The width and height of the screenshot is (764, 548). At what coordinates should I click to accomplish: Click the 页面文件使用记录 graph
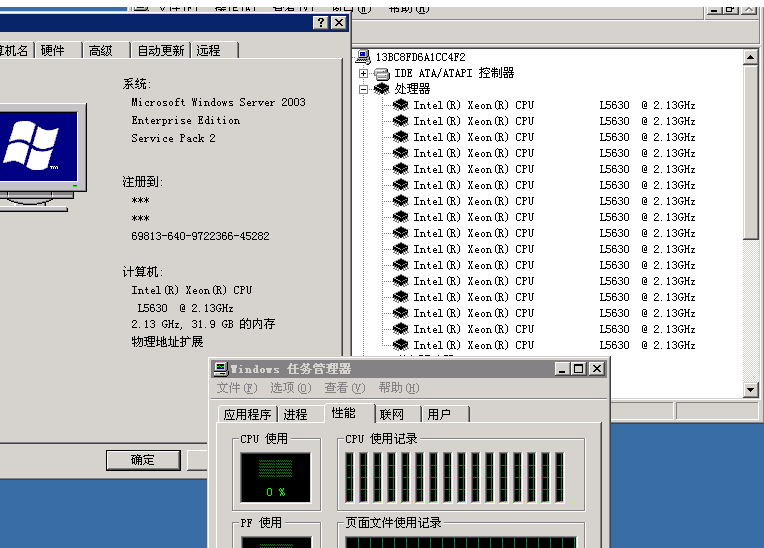(460, 542)
